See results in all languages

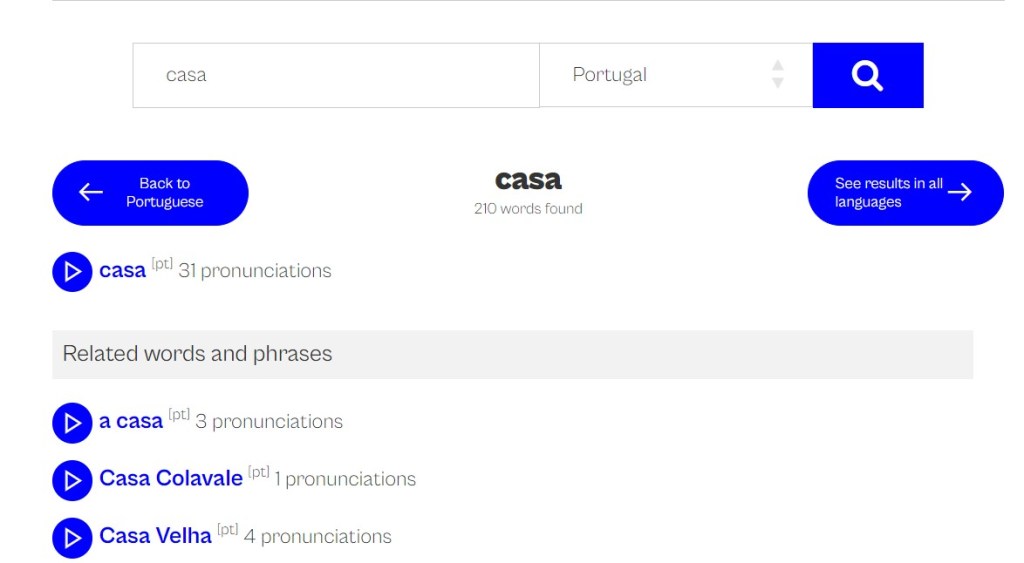(x=888, y=193)
